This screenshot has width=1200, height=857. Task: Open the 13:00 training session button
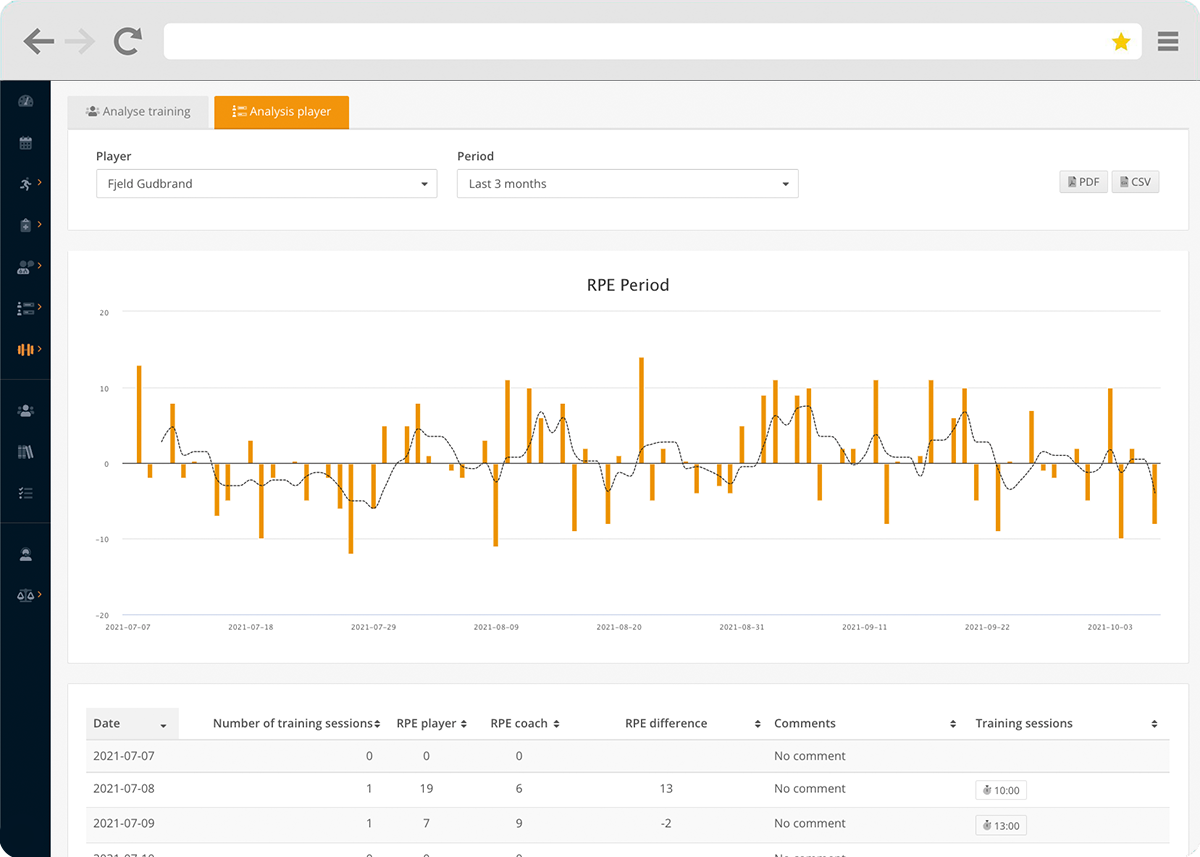click(1001, 825)
